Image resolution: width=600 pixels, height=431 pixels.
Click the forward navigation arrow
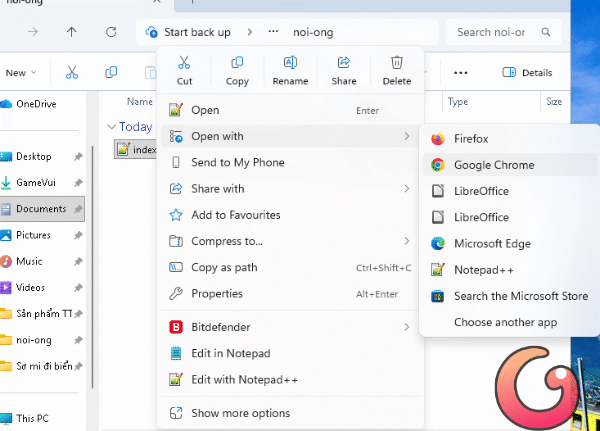[x=33, y=32]
